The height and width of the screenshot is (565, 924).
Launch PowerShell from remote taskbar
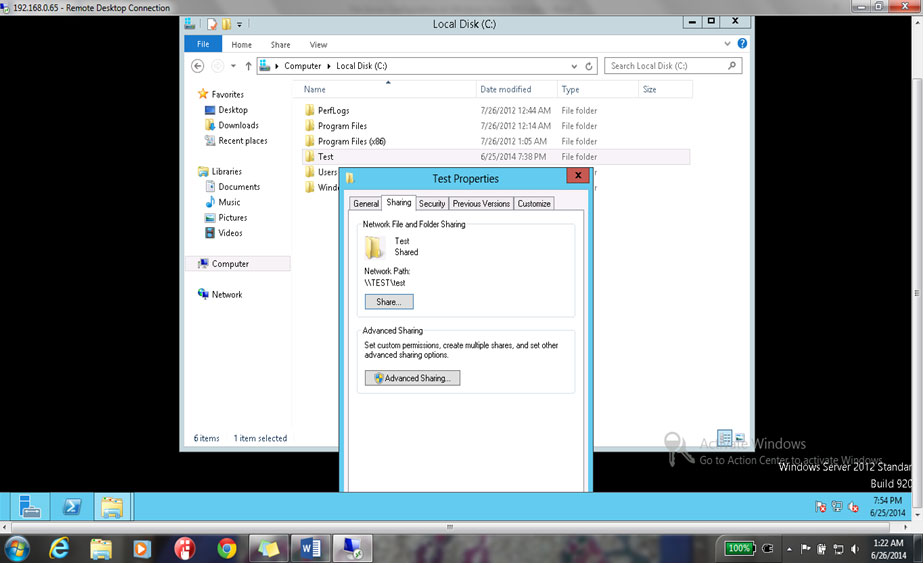72,507
